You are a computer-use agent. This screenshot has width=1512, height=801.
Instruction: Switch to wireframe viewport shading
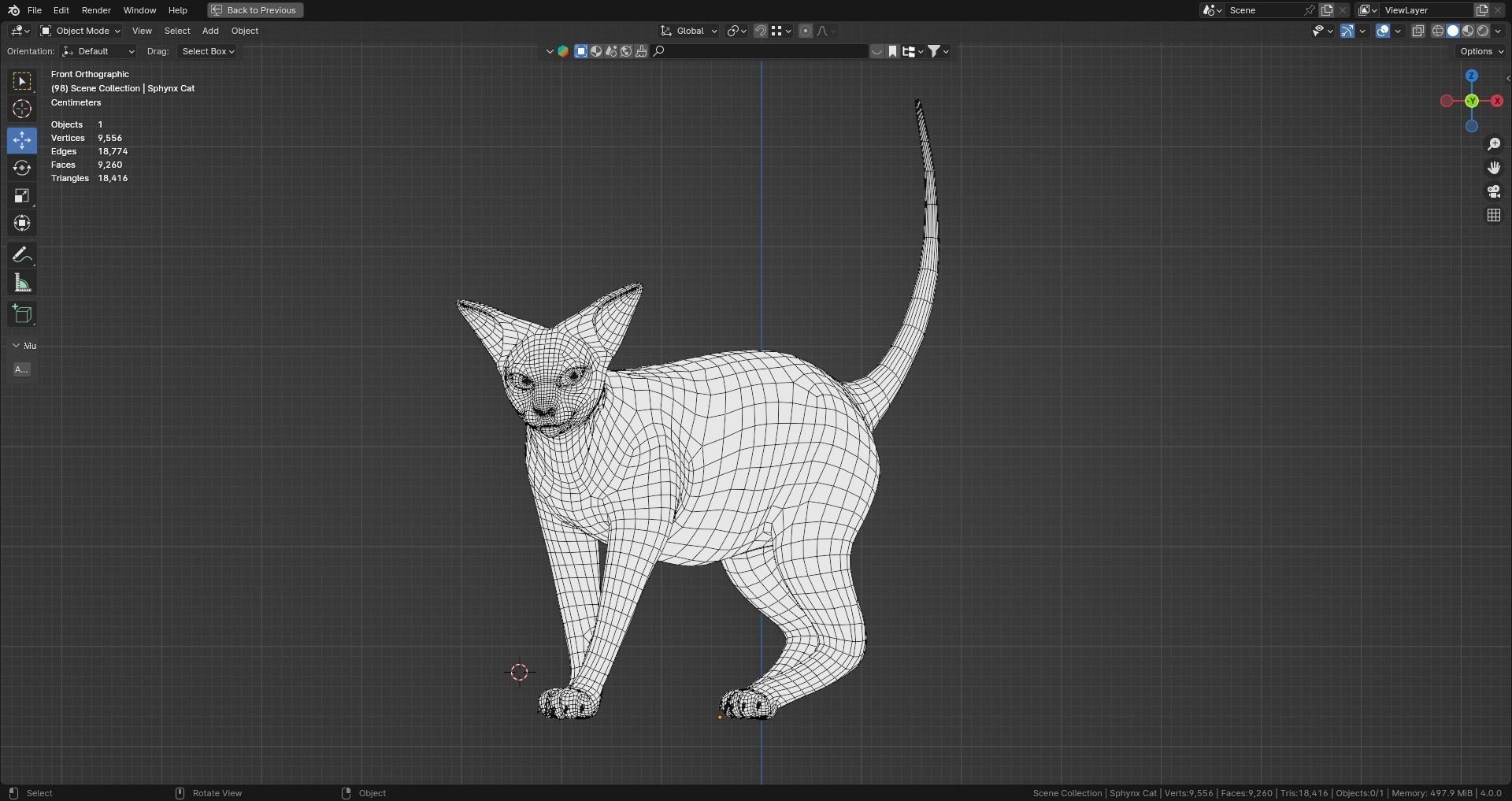(x=1437, y=31)
